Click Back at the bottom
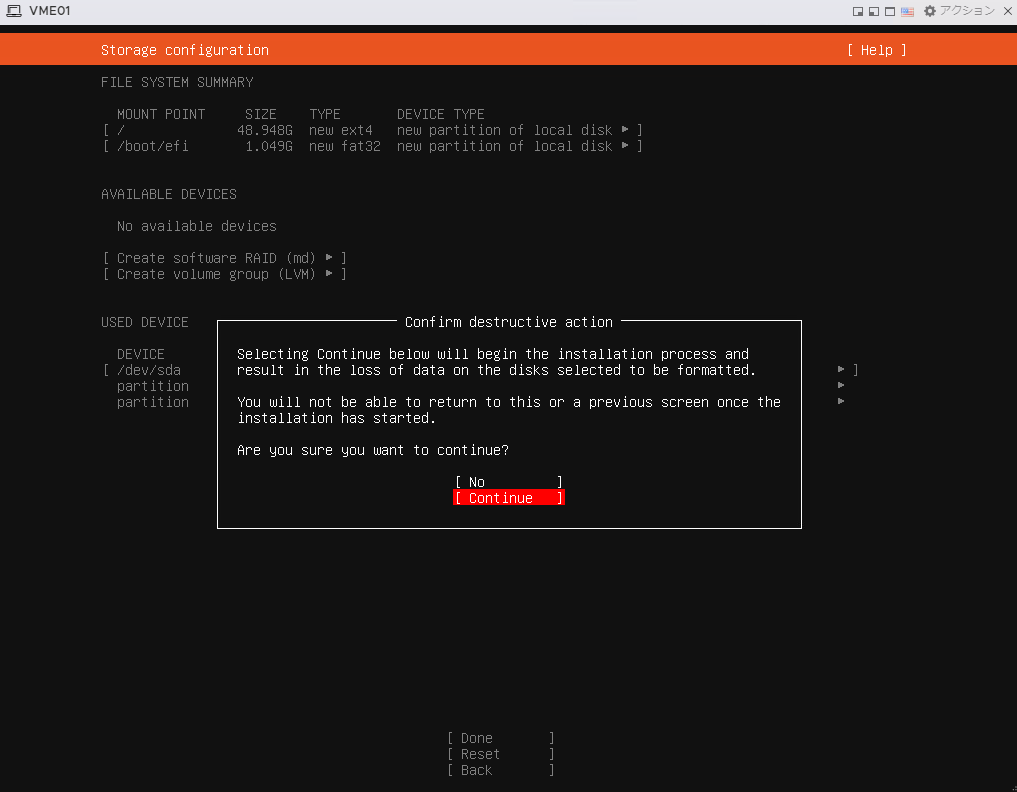 (x=501, y=771)
